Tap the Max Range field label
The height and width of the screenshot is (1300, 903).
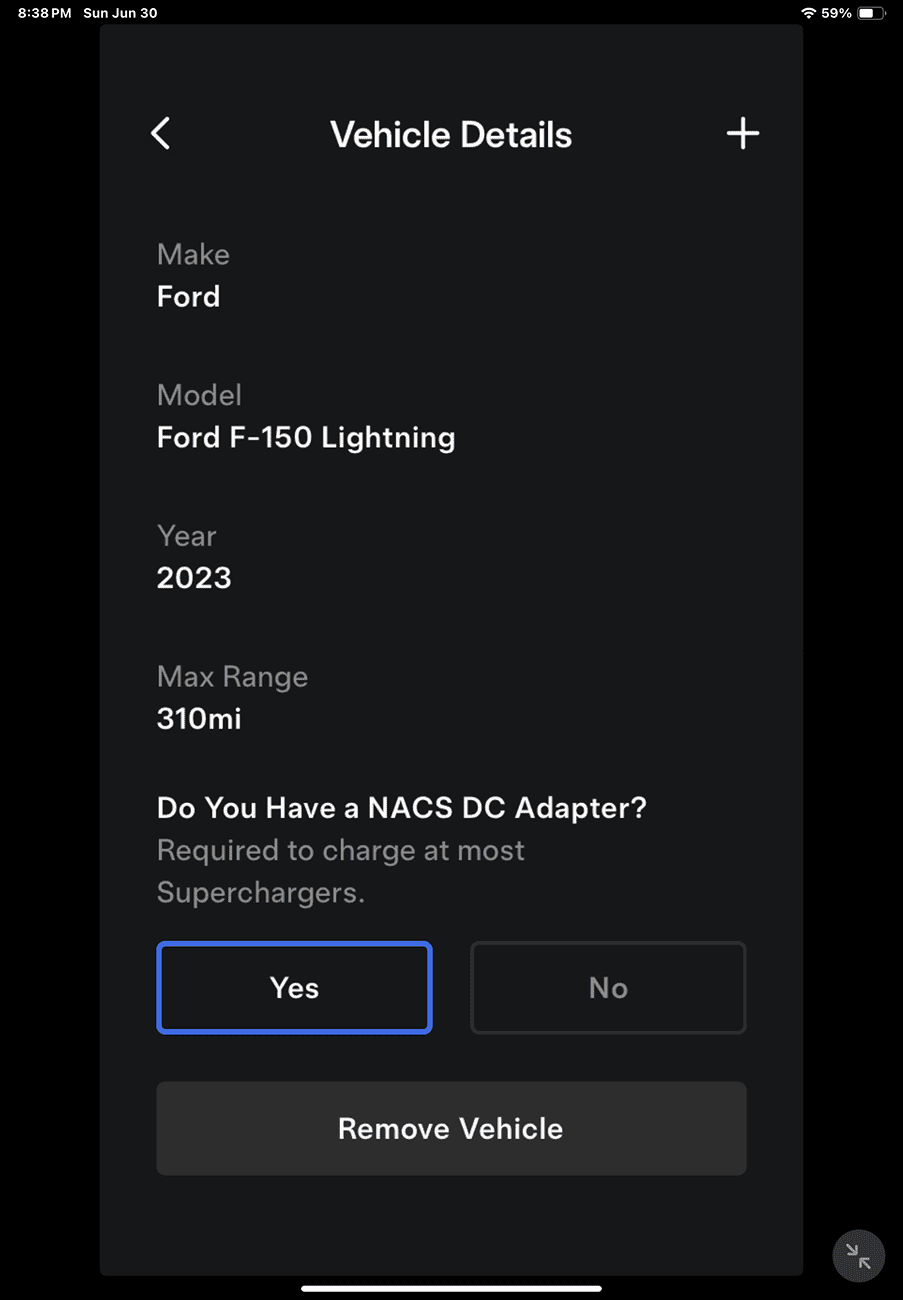pos(232,677)
